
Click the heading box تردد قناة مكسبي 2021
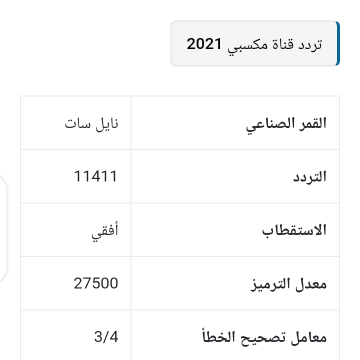255,44
